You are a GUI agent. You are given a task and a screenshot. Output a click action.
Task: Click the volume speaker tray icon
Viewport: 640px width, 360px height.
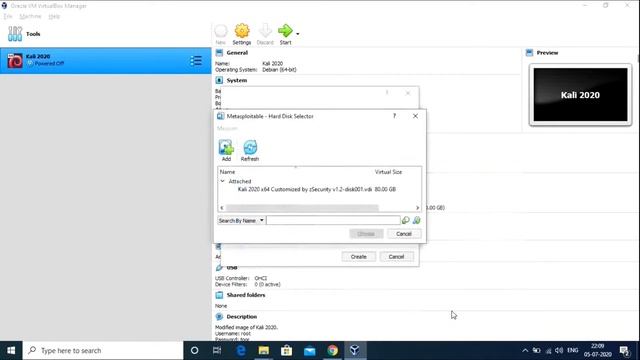tap(559, 350)
